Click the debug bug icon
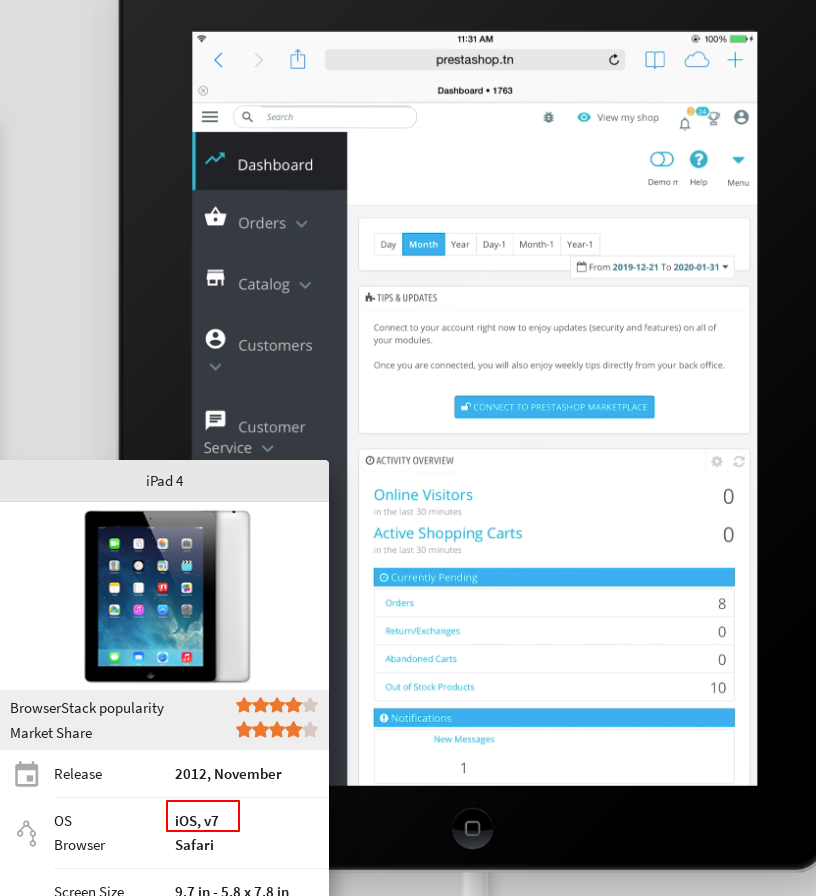 (x=549, y=117)
